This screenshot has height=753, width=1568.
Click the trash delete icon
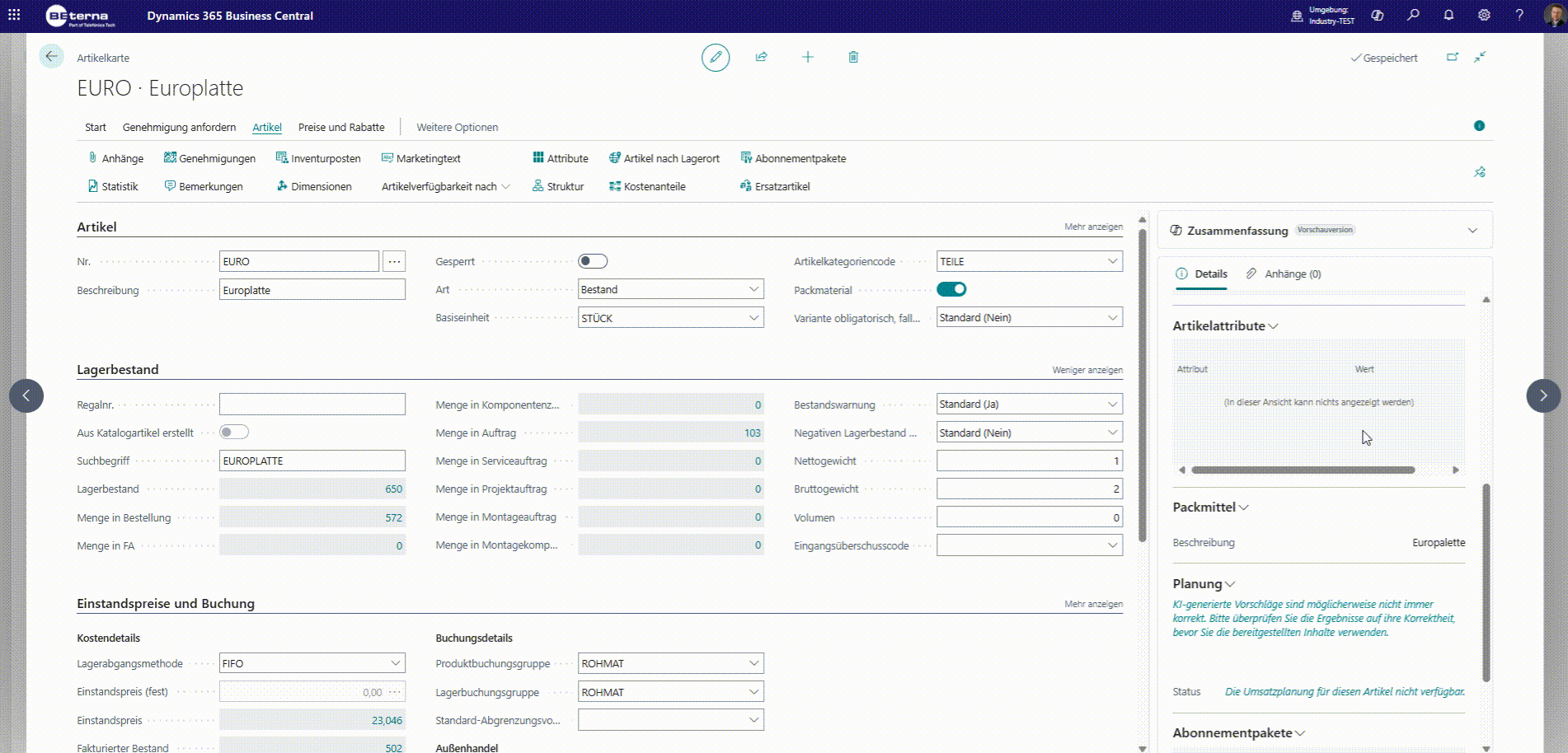[853, 57]
